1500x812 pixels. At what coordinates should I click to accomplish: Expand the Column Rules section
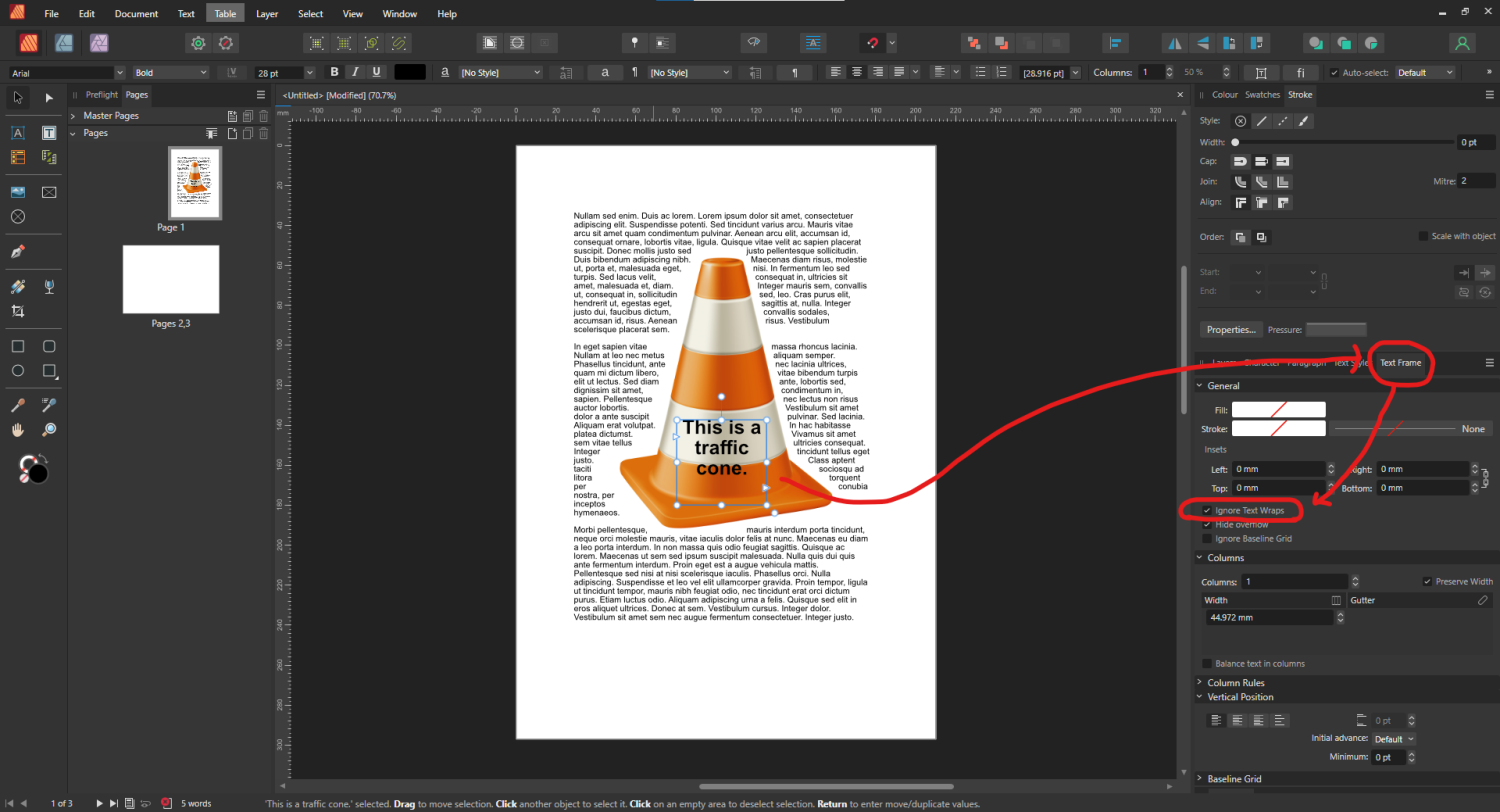[1237, 682]
